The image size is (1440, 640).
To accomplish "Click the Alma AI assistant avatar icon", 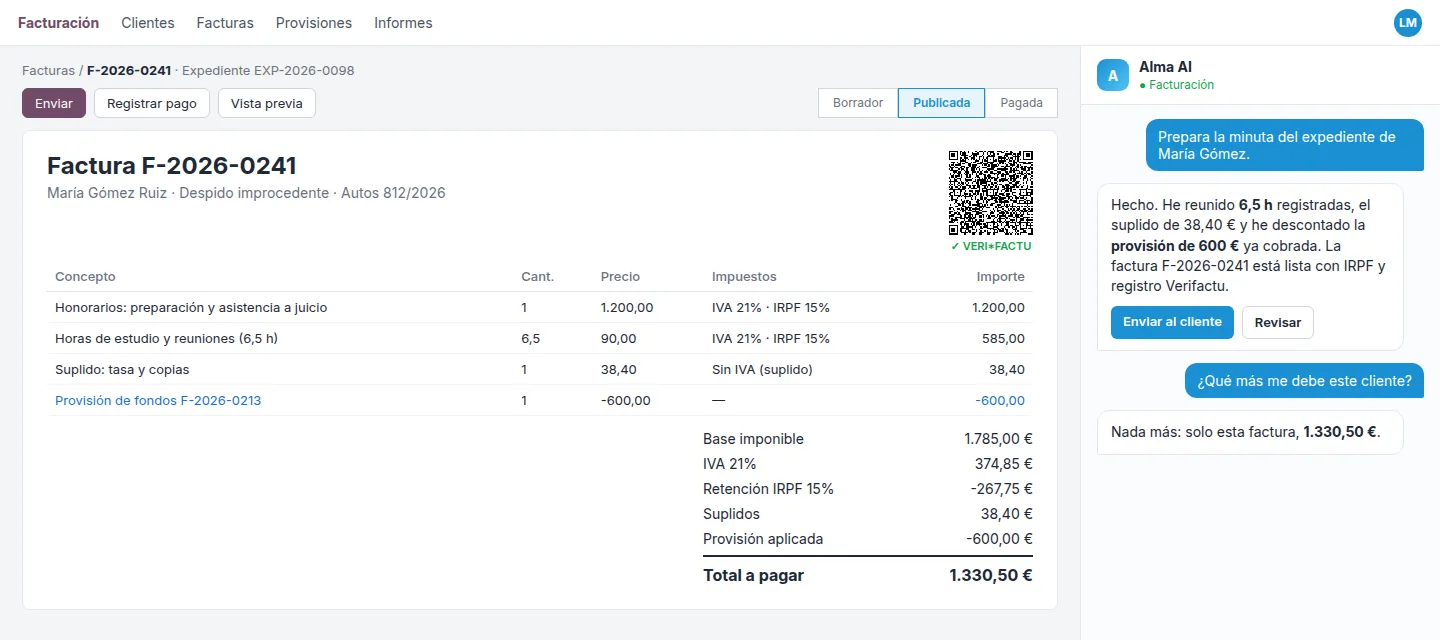I will (1113, 75).
